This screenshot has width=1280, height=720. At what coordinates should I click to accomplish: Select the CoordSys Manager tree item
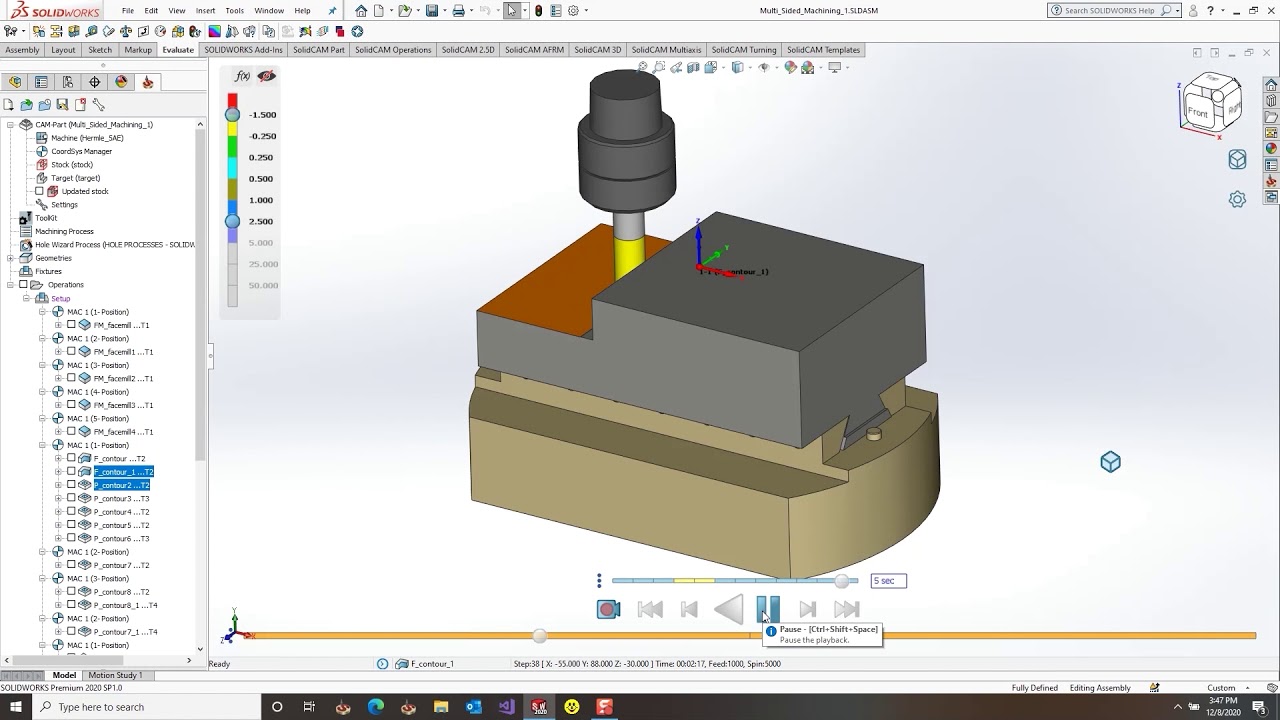(x=81, y=151)
